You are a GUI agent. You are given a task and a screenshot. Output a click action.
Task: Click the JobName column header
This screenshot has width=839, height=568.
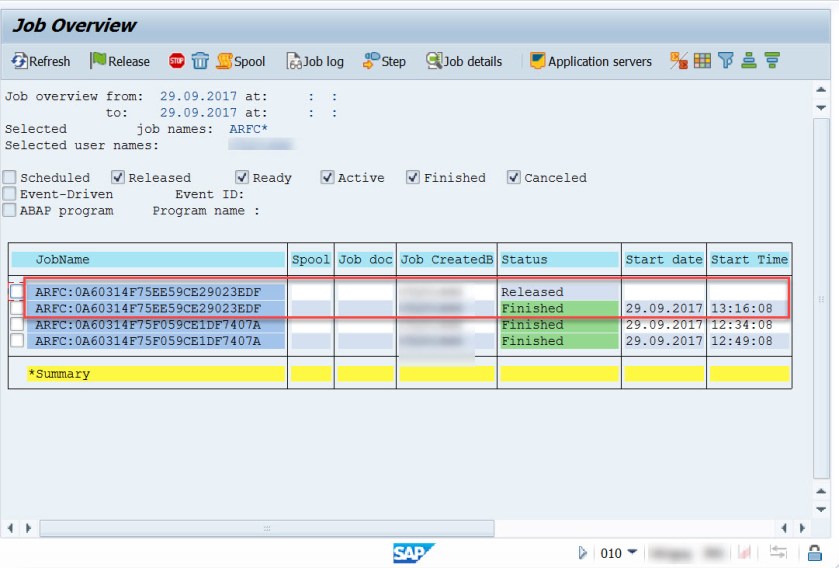[148, 259]
